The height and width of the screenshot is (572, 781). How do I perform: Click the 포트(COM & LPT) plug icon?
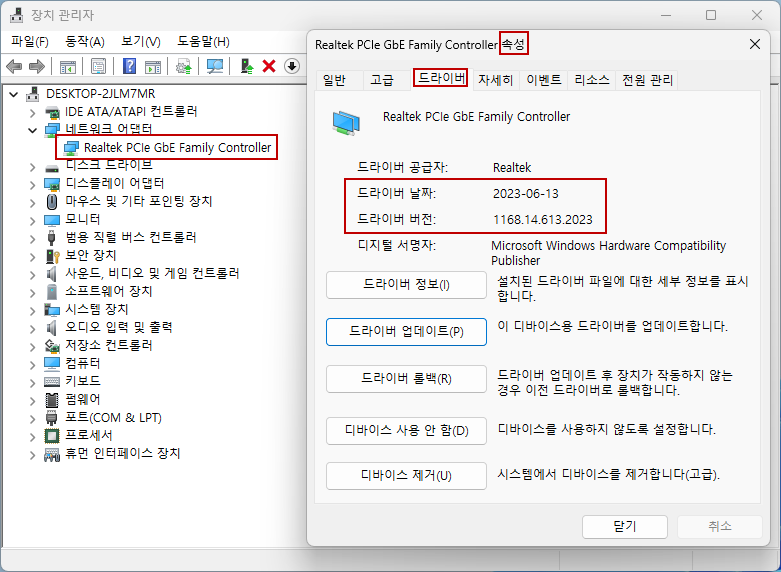[52, 418]
